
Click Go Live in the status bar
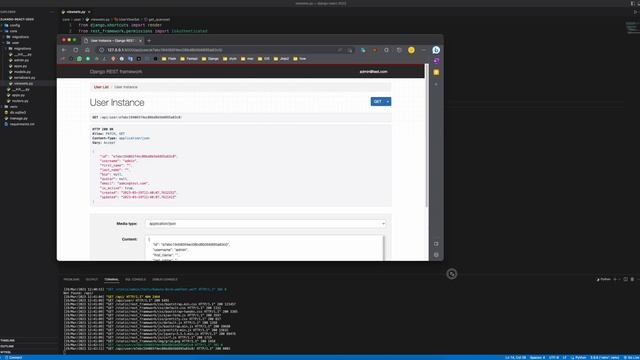pyautogui.click(x=632, y=358)
